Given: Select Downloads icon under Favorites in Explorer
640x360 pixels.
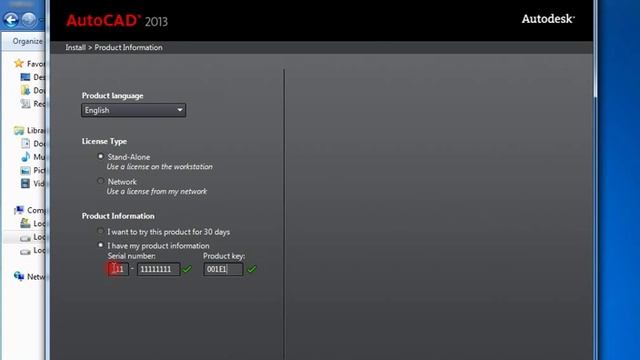Looking at the screenshot, I should [x=25, y=90].
